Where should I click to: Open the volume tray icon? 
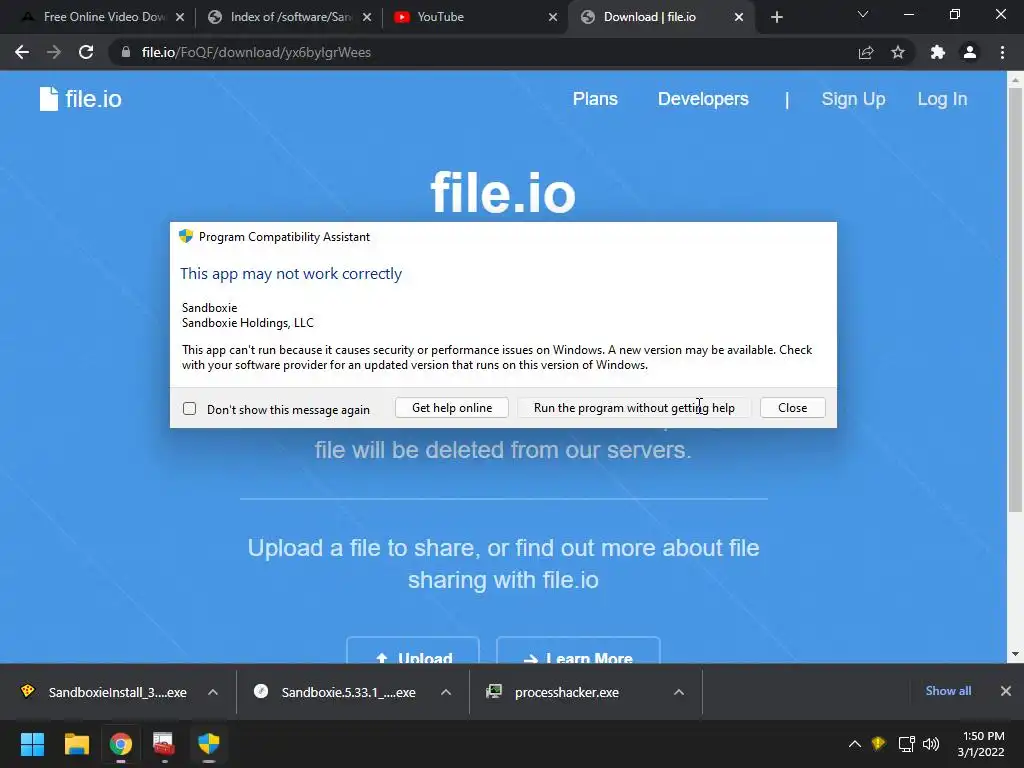pyautogui.click(x=931, y=744)
